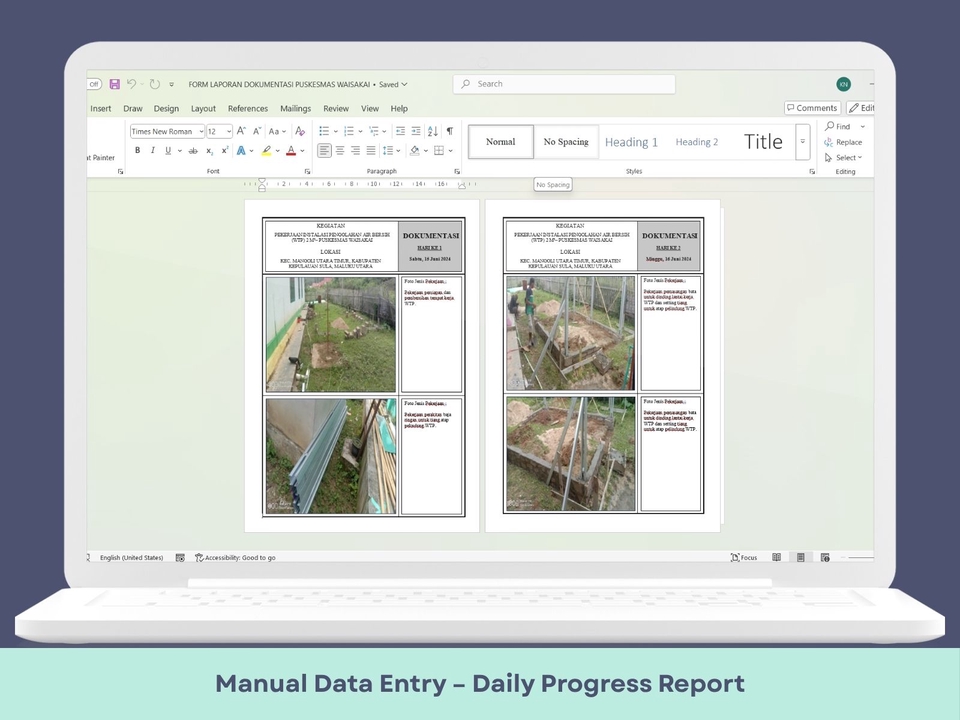Increase font size with grow icon
The image size is (960, 720).
241,131
